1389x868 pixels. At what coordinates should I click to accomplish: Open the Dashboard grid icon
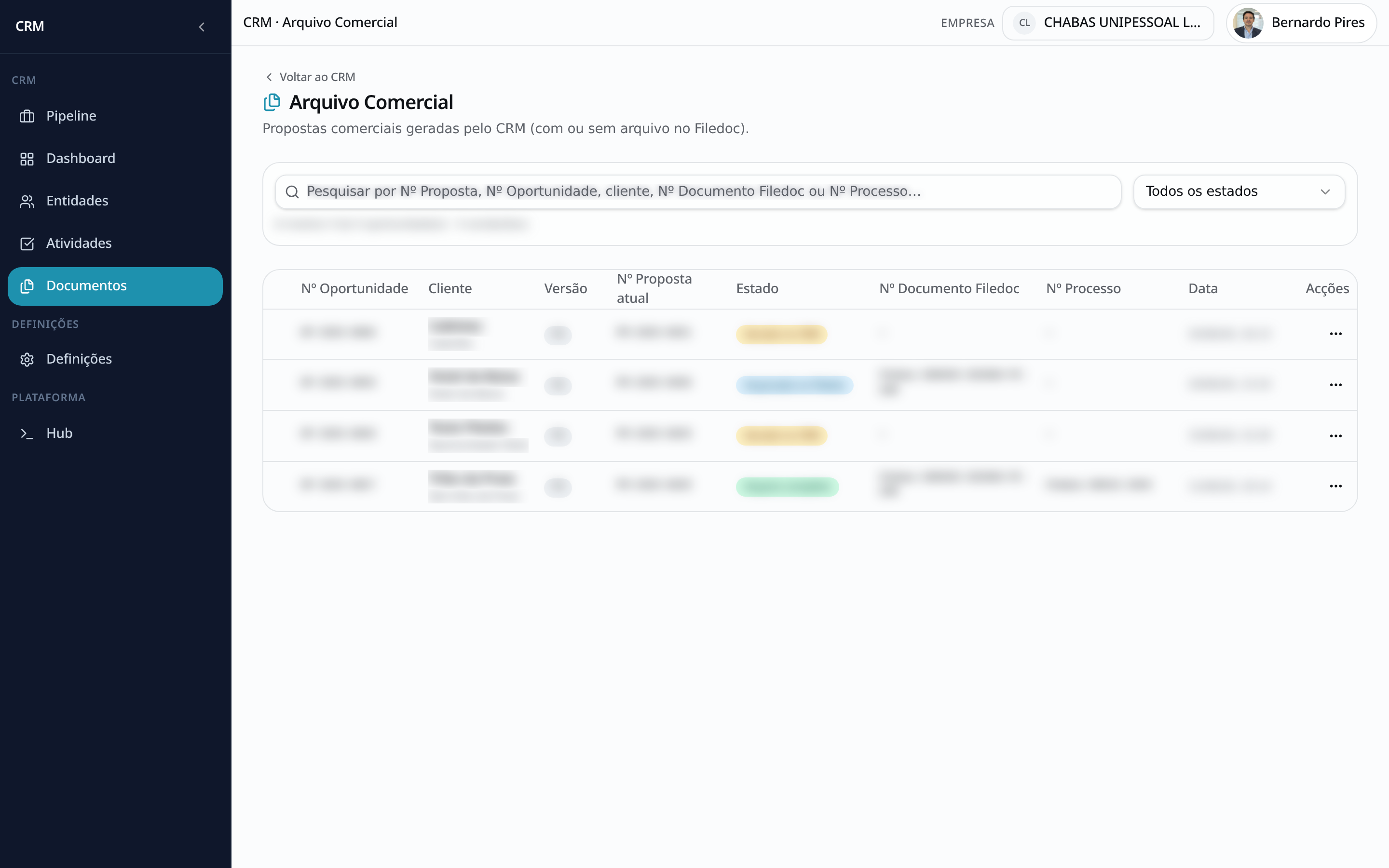(x=27, y=159)
